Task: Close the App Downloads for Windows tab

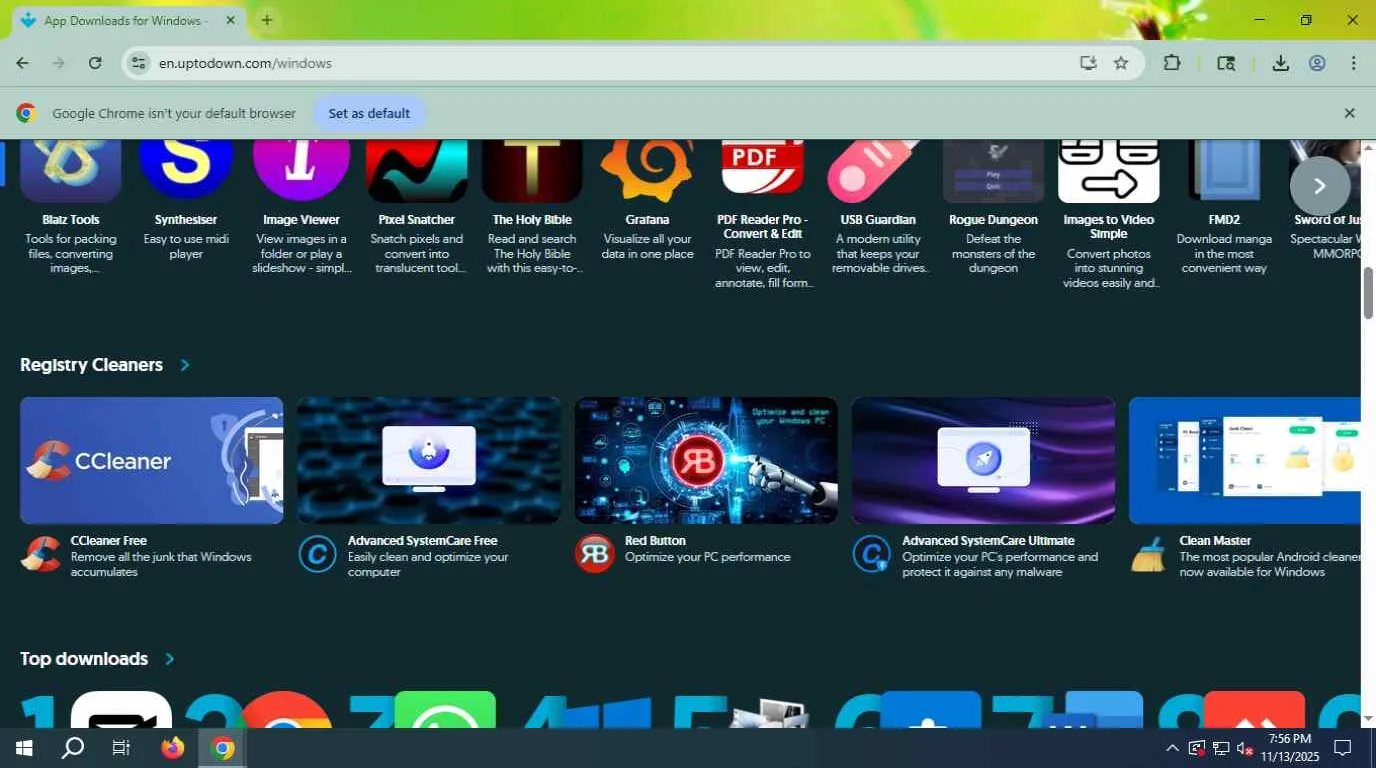Action: click(x=231, y=20)
